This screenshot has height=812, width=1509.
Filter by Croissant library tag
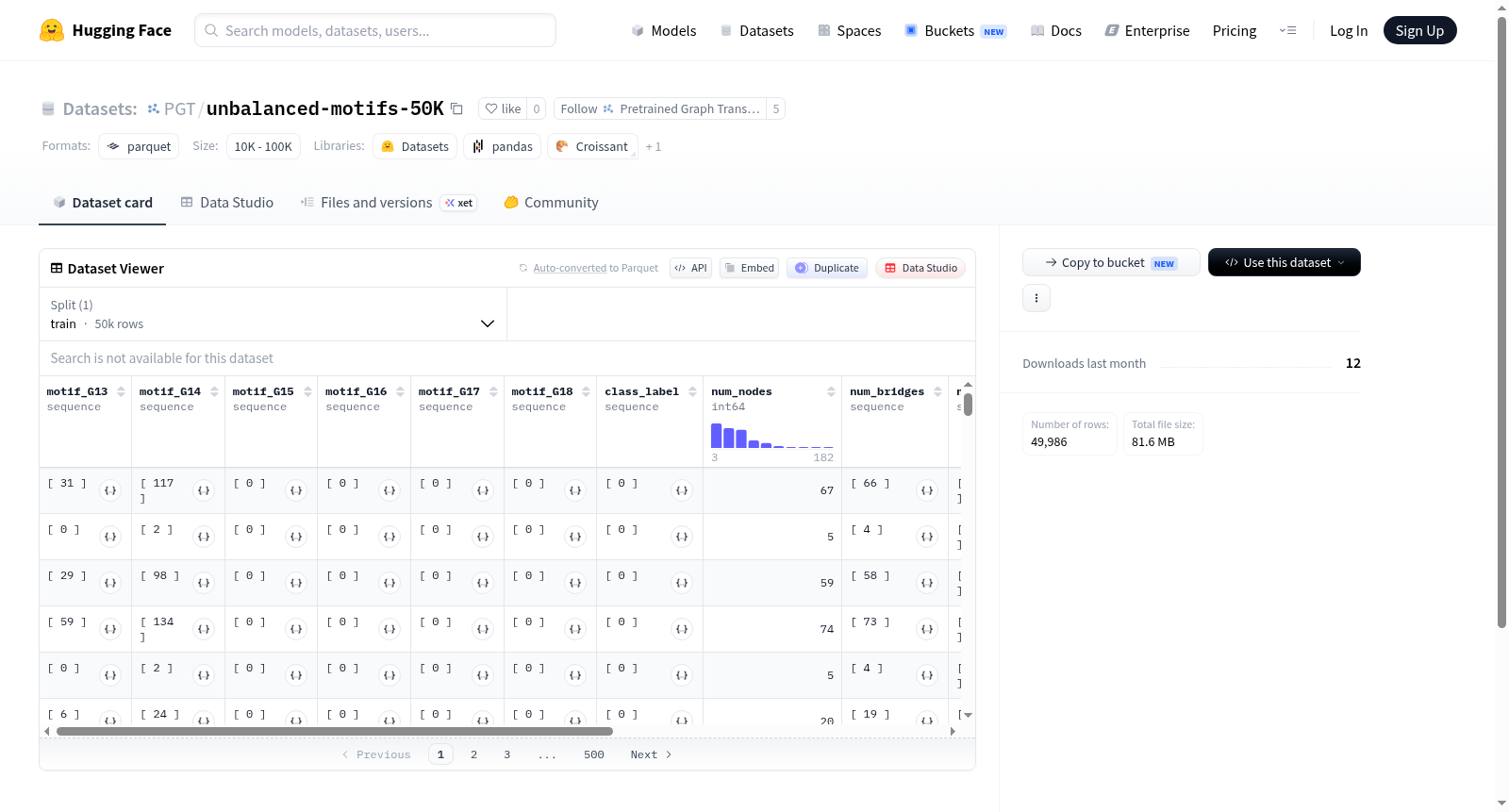coord(592,146)
